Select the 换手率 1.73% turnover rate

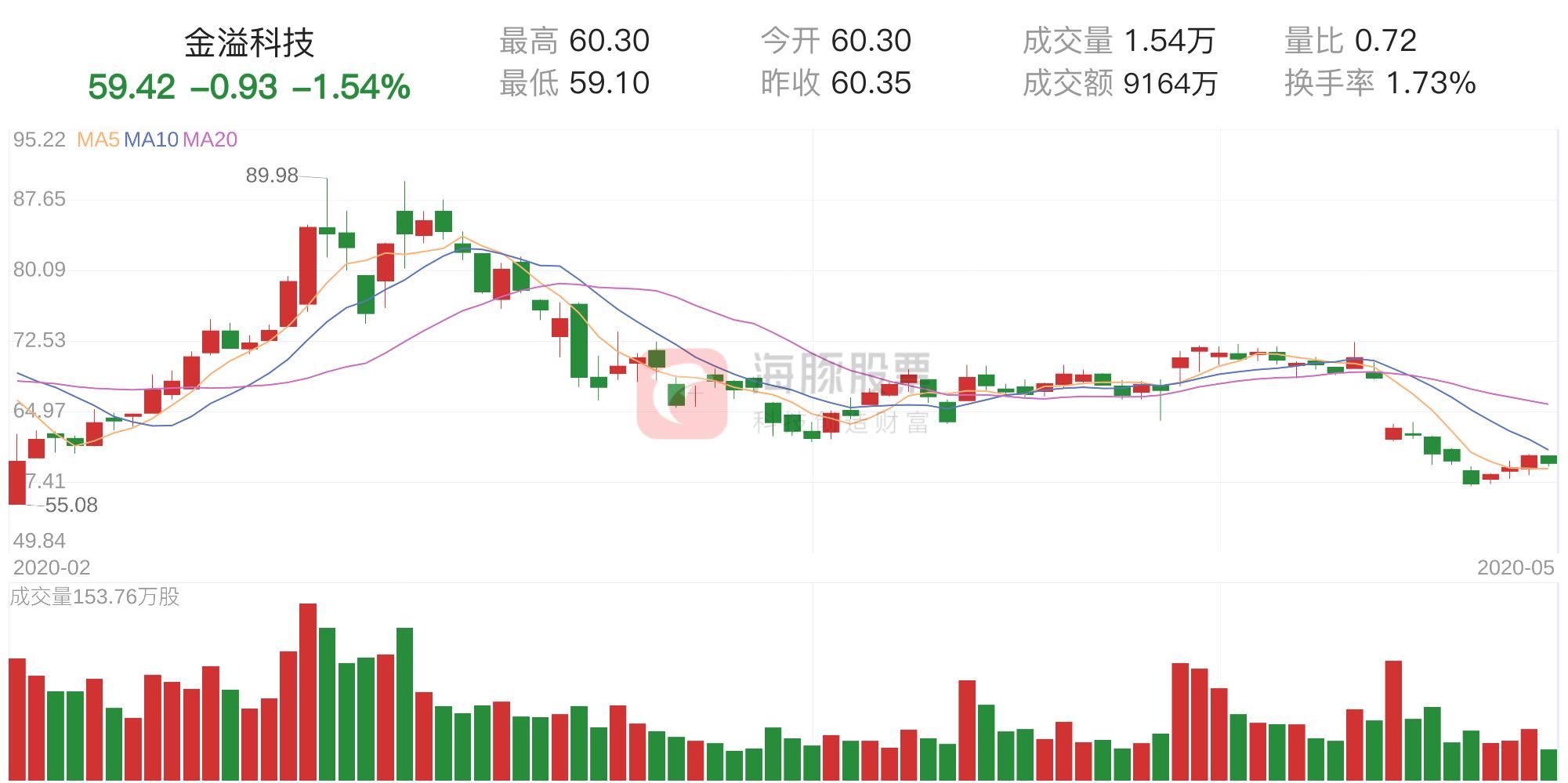[1380, 83]
